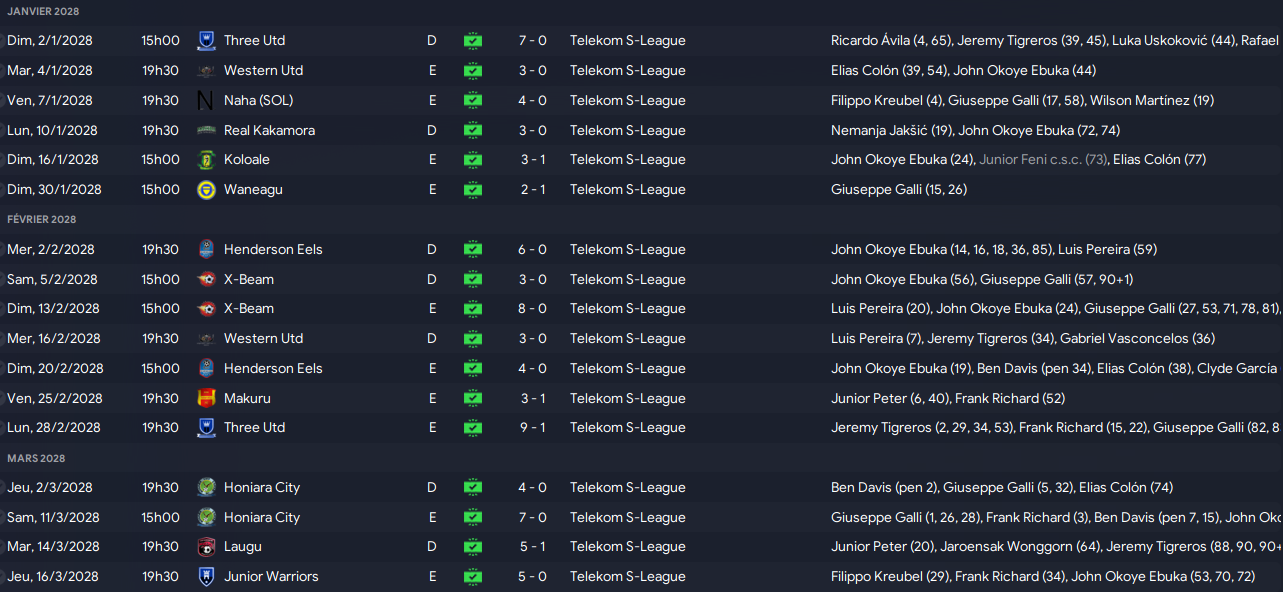
Task: Click the Koloale club crest
Action: [206, 160]
